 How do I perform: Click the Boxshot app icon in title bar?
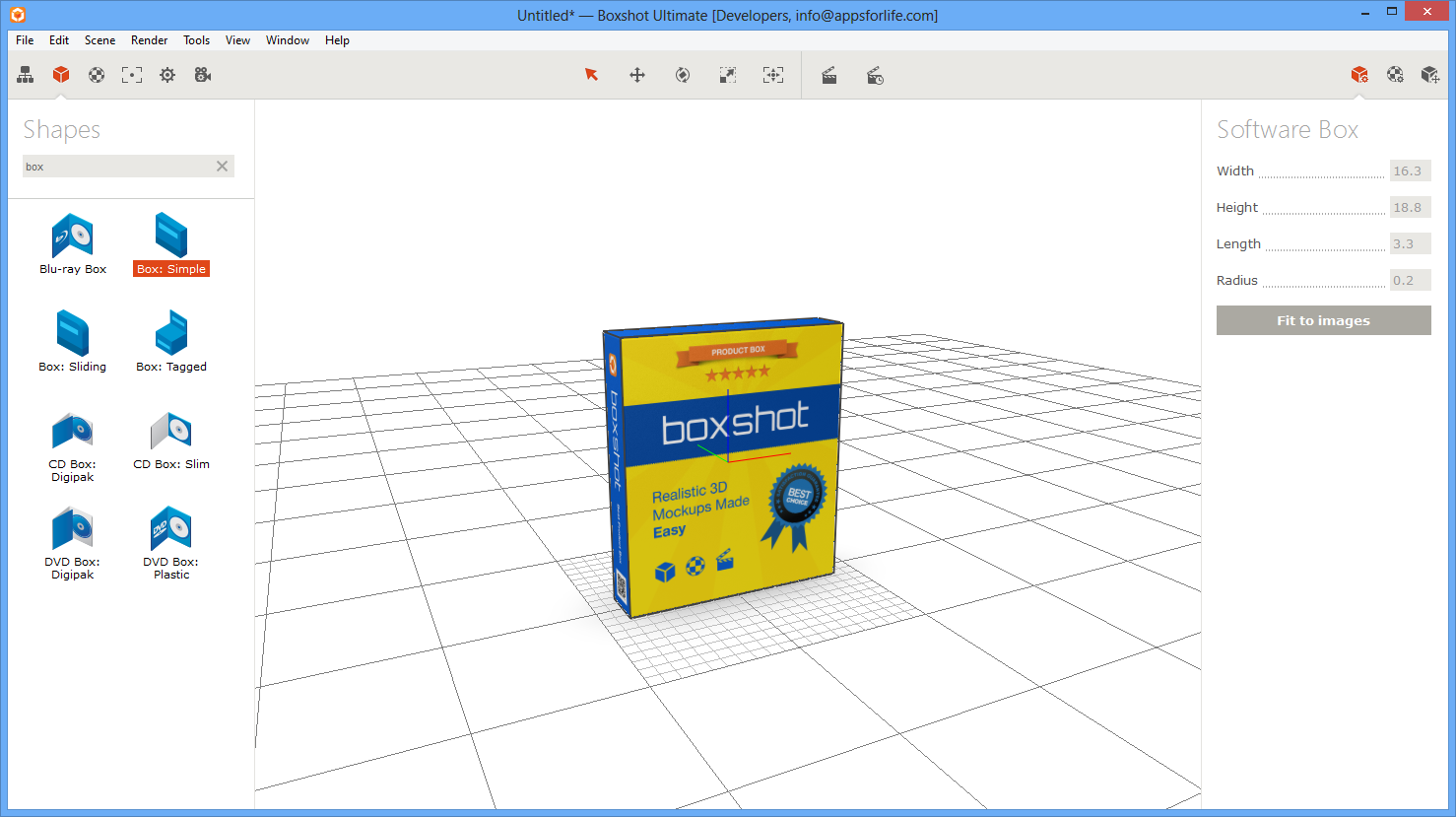tap(18, 15)
